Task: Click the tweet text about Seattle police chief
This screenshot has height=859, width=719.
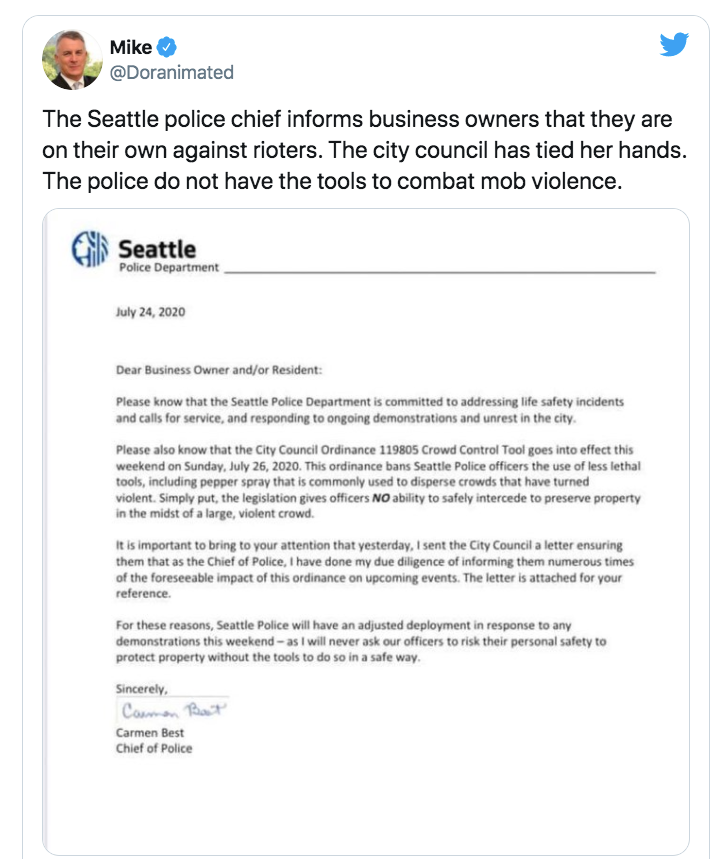Action: click(x=358, y=152)
